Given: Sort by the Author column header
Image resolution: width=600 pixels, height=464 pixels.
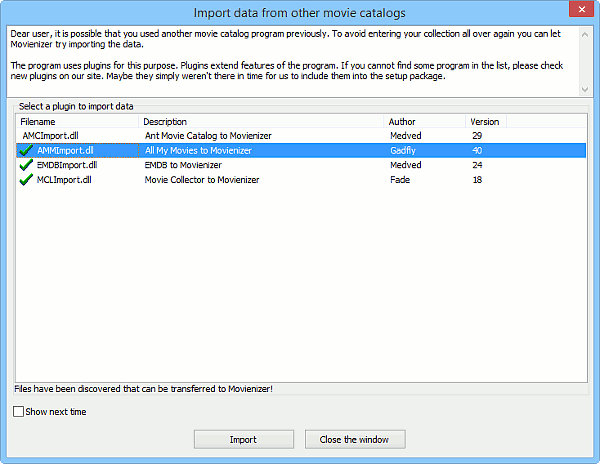Looking at the screenshot, I should (424, 122).
